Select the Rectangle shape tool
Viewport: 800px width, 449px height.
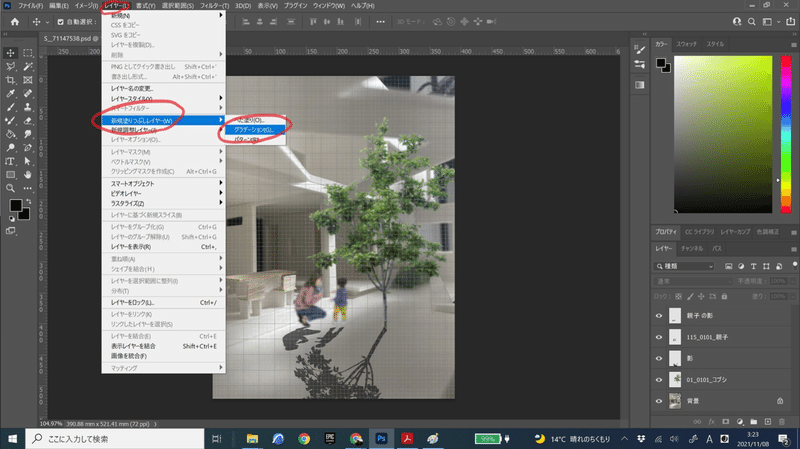pos(10,175)
